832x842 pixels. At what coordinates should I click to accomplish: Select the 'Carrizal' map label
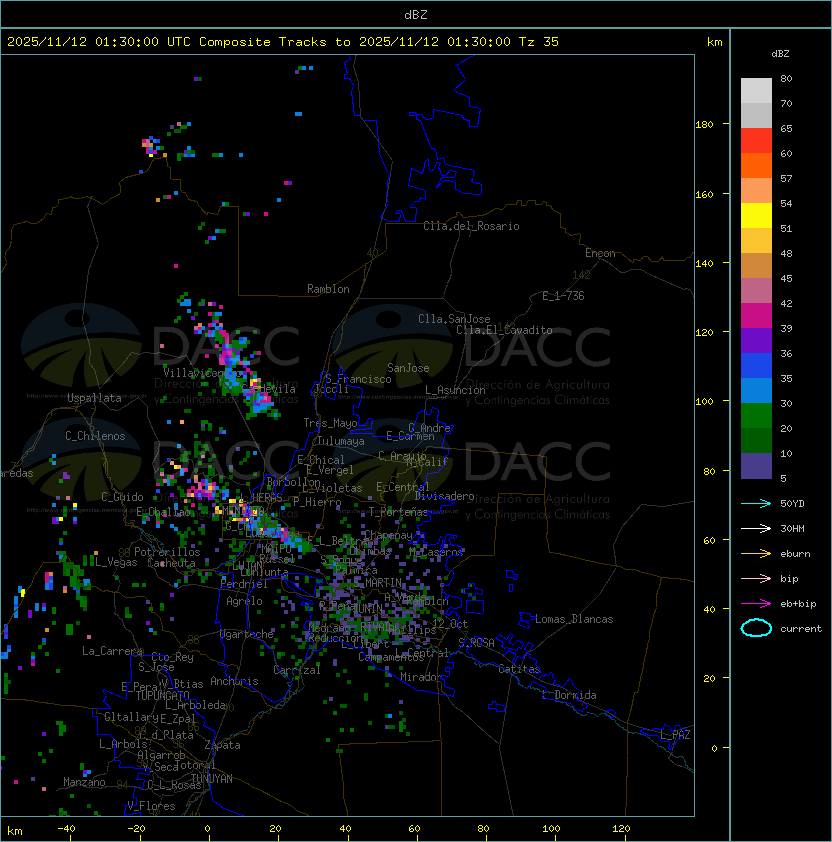(x=297, y=670)
